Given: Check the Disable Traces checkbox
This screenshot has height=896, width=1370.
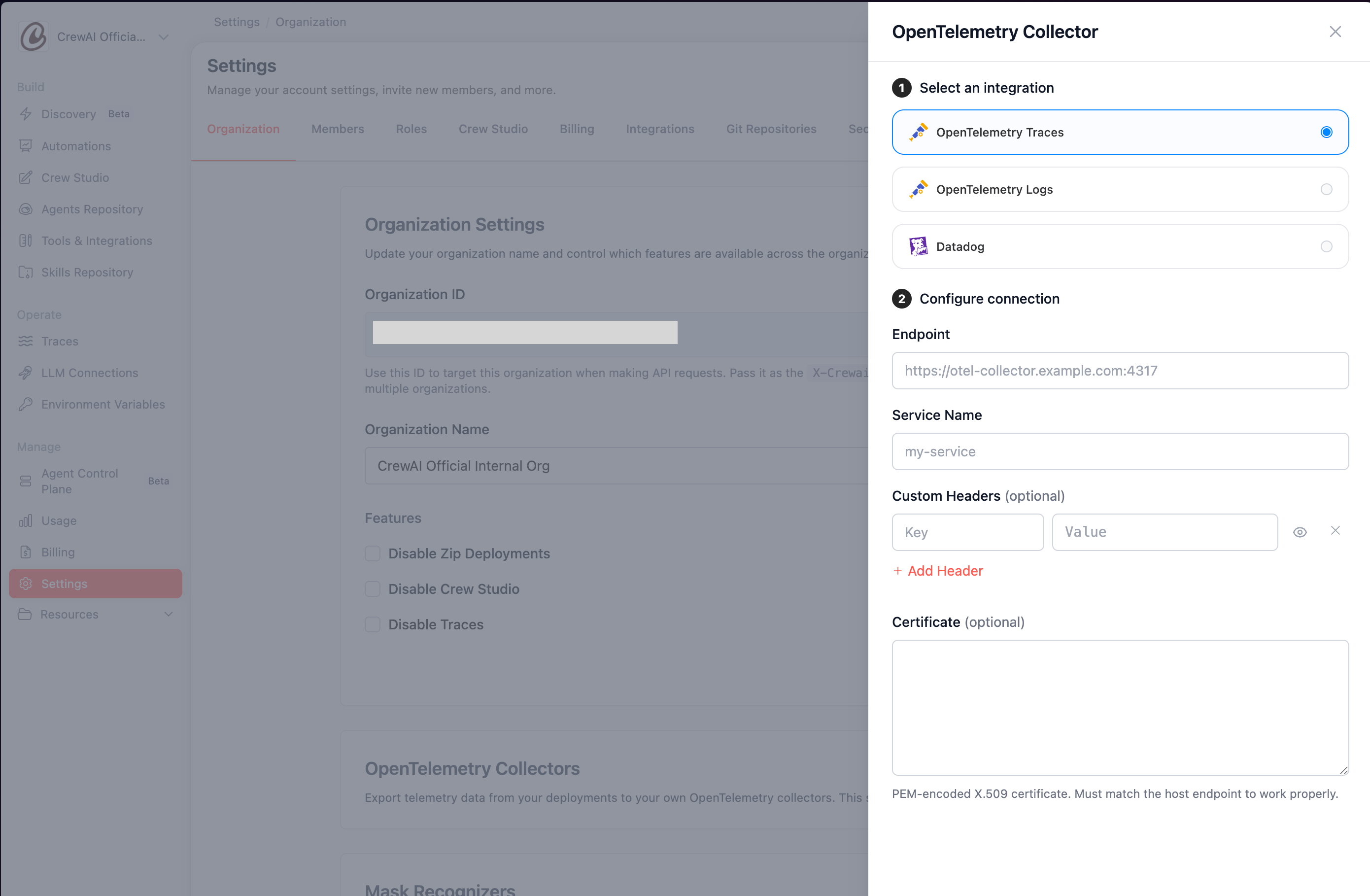Looking at the screenshot, I should pos(373,624).
